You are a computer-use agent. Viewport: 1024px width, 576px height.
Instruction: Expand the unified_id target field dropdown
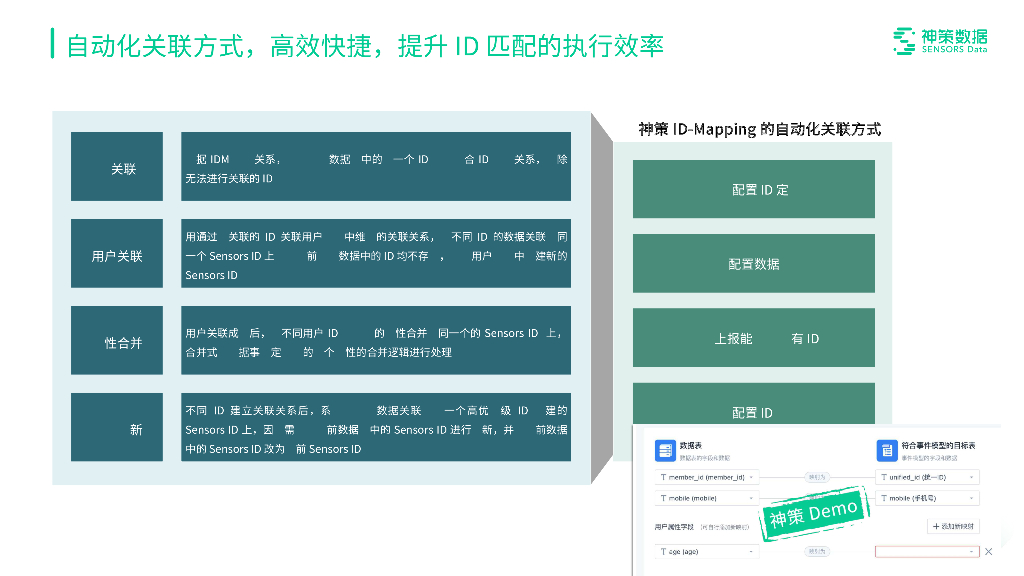coord(927,477)
